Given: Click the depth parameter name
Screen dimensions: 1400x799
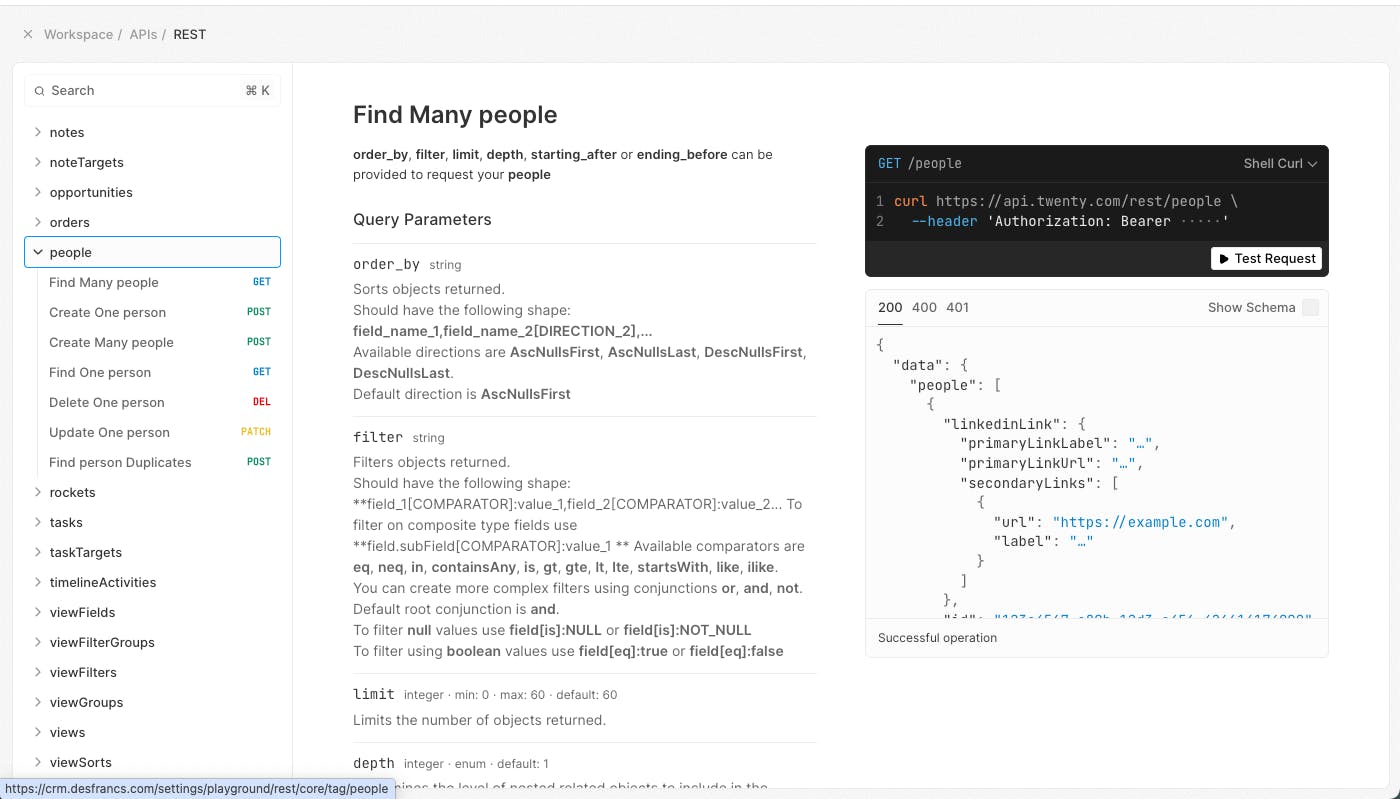Looking at the screenshot, I should (374, 763).
